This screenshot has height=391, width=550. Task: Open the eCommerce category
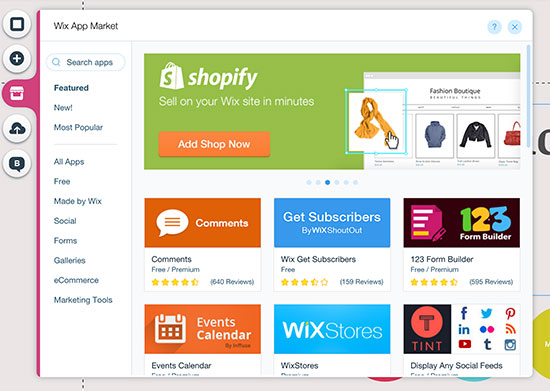[x=76, y=280]
